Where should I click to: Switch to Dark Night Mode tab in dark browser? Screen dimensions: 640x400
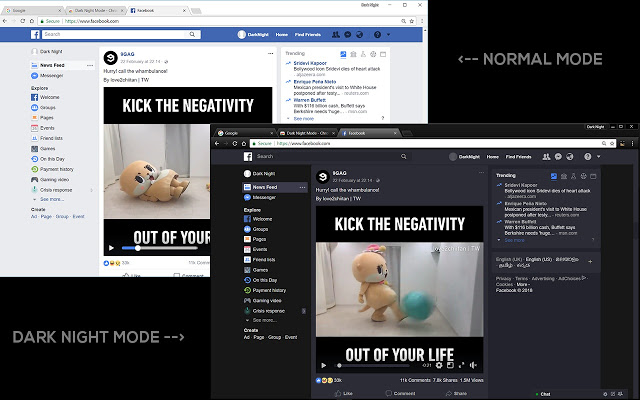(x=307, y=133)
